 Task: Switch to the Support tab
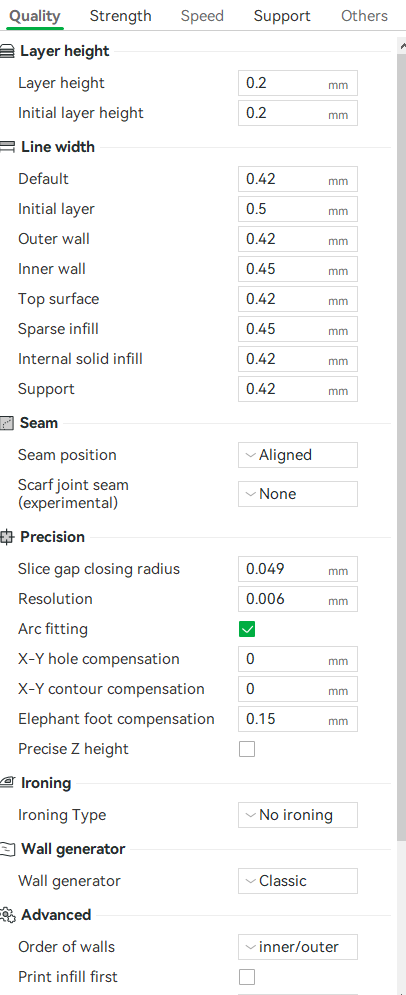(282, 16)
